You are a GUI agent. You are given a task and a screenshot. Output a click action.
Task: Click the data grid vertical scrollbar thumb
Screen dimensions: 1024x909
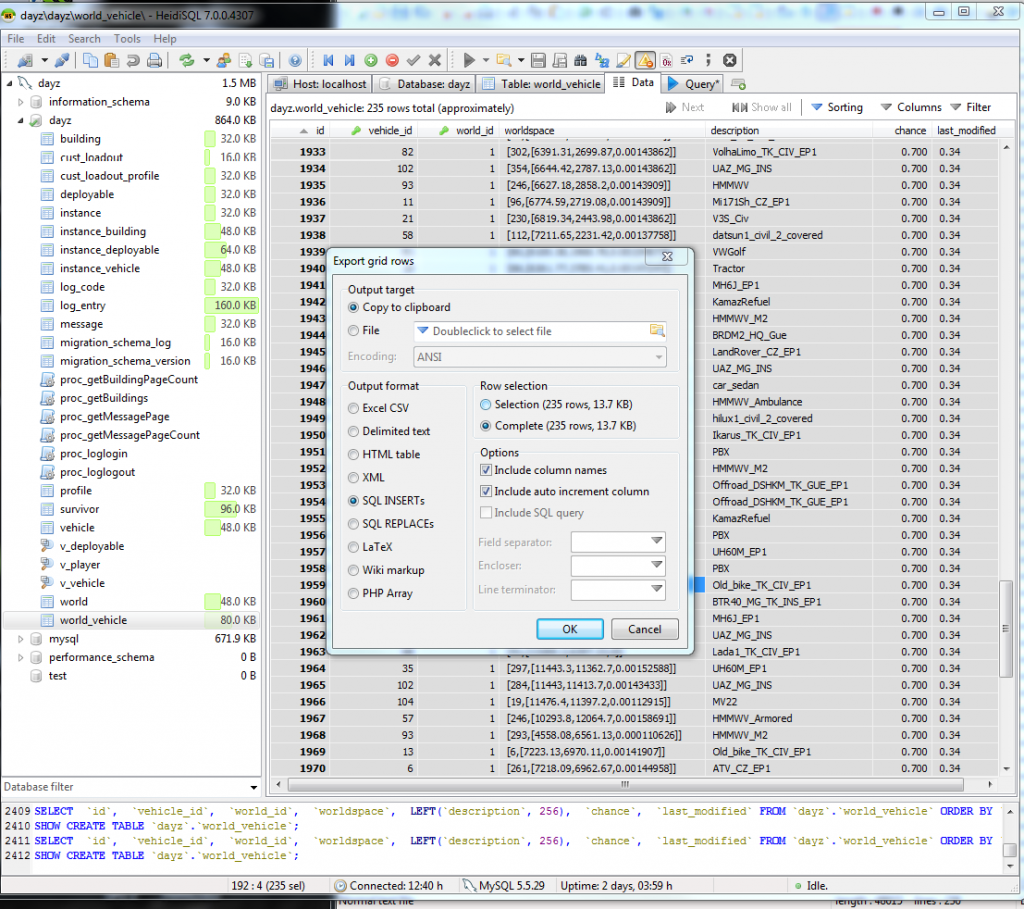tap(1006, 628)
